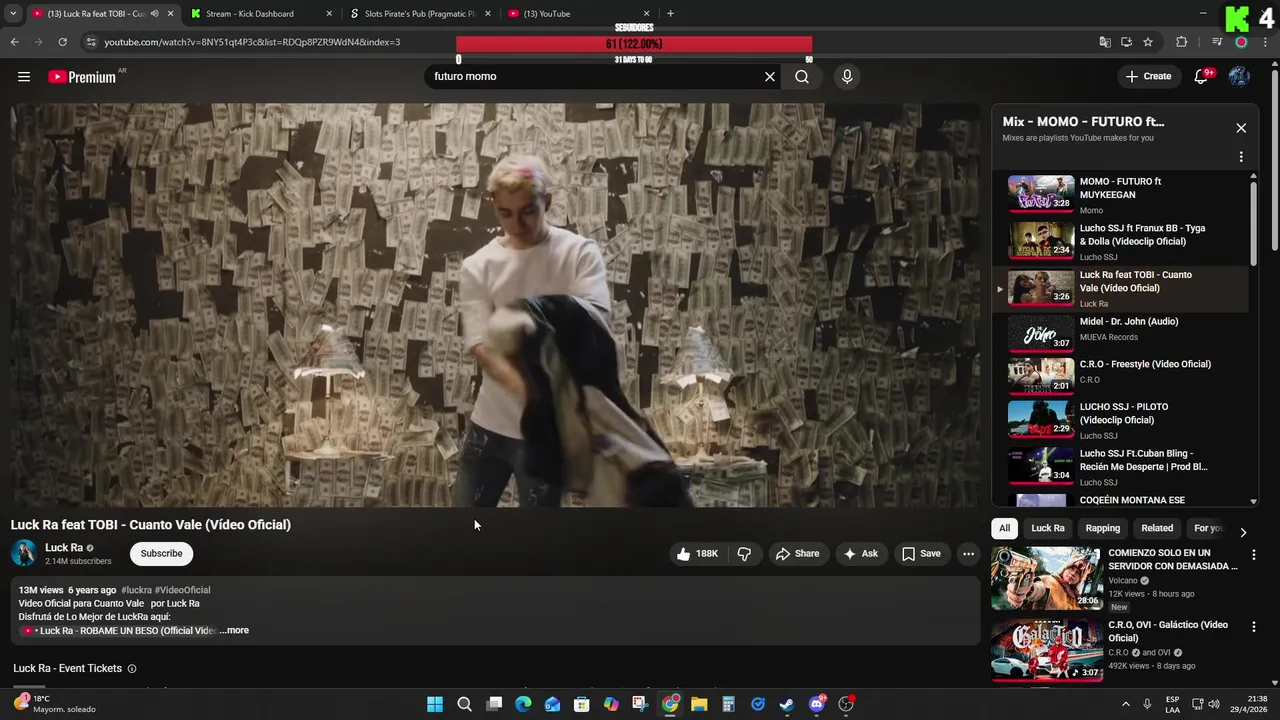Open Windows taskbar search
Screen dimensions: 1280x720
[464, 704]
